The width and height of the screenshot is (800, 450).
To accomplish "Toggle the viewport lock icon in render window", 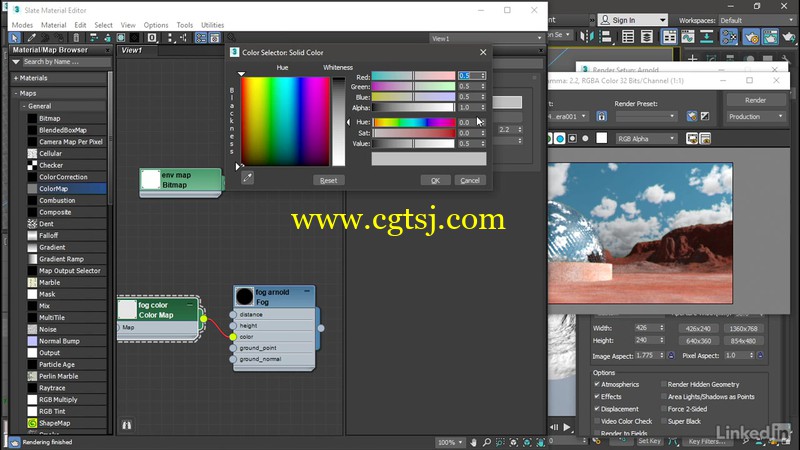I will (x=602, y=116).
